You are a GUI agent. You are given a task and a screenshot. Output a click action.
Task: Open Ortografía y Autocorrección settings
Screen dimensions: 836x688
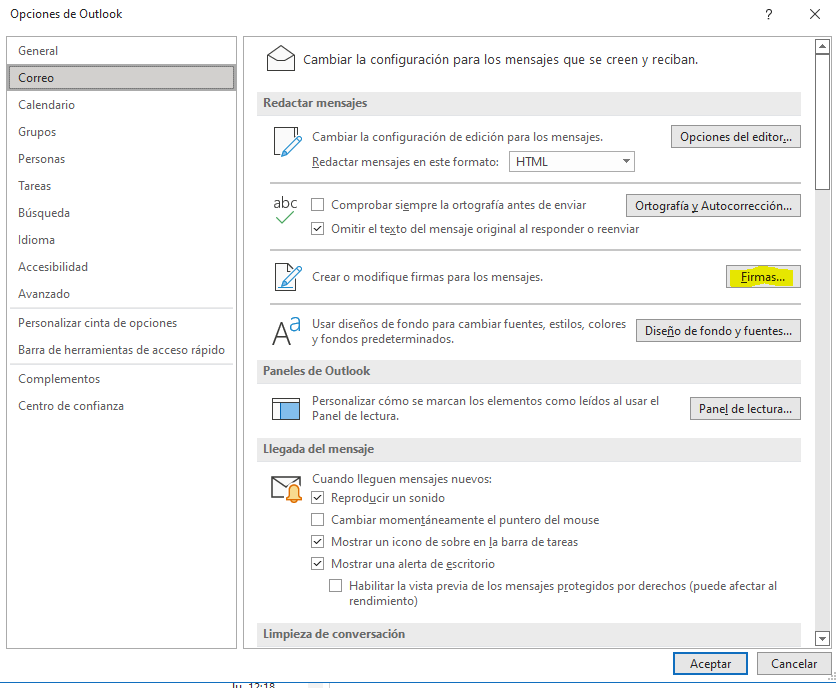pyautogui.click(x=713, y=206)
